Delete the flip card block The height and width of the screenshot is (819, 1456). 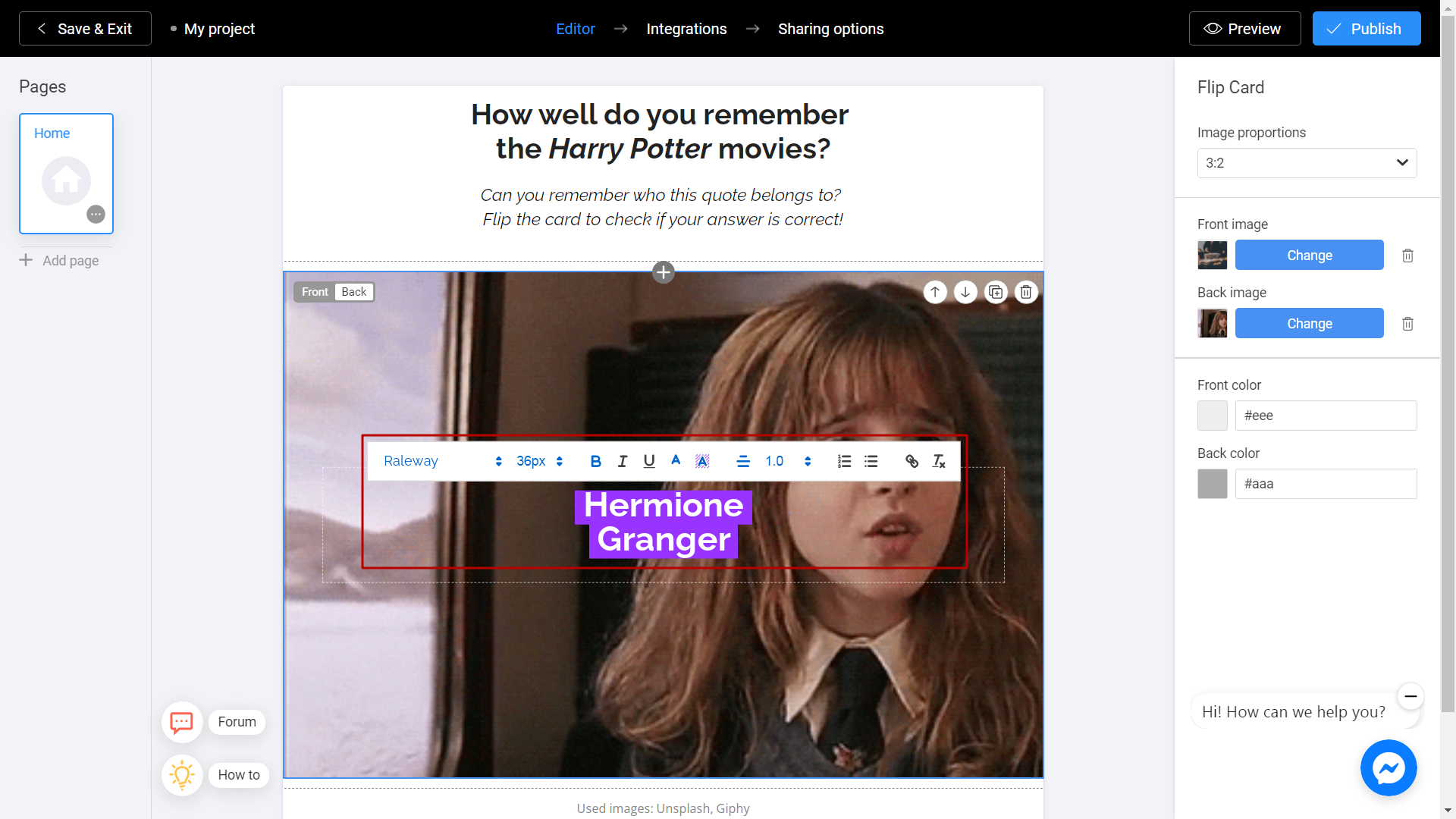[1026, 292]
